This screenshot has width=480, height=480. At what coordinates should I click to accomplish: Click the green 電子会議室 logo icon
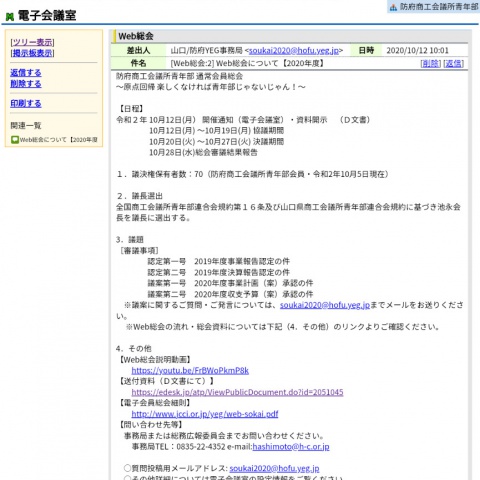pyautogui.click(x=10, y=16)
